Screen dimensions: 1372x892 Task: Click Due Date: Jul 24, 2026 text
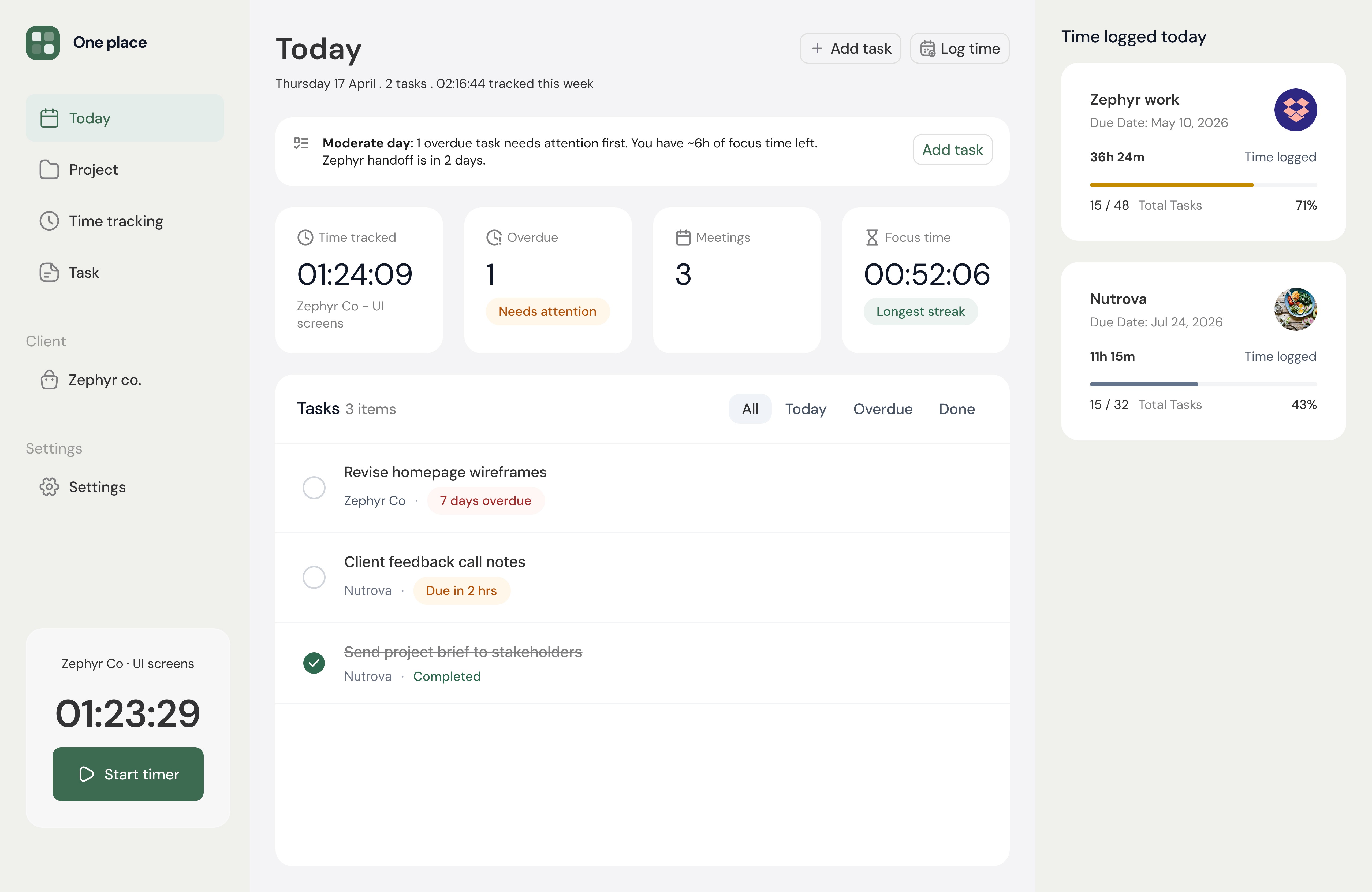pyautogui.click(x=1156, y=322)
